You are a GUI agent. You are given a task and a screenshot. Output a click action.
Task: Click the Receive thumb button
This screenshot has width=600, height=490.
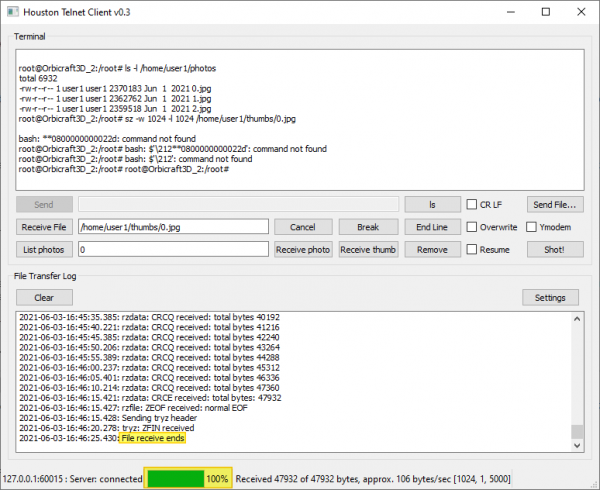click(367, 249)
